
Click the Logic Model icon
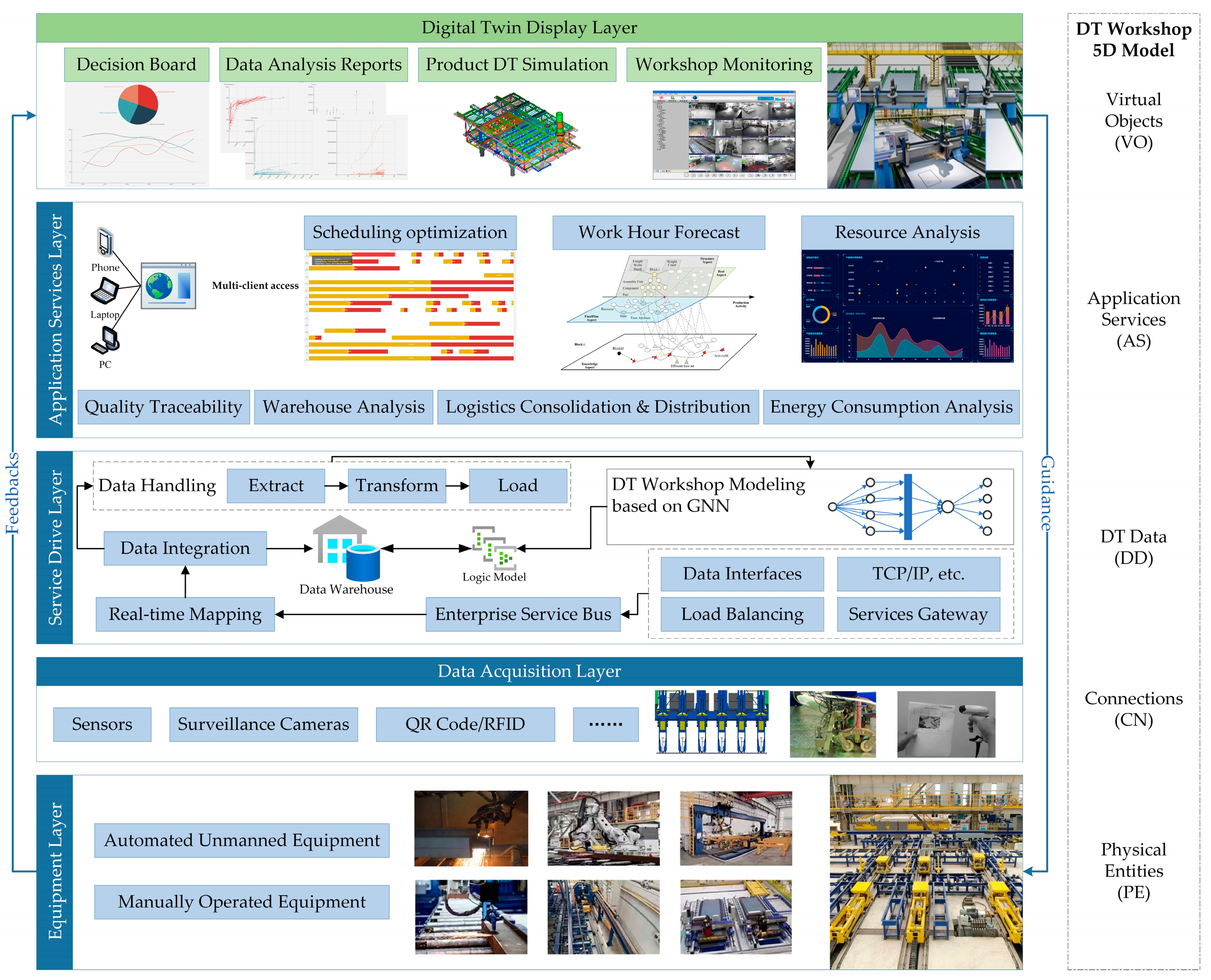tap(495, 549)
